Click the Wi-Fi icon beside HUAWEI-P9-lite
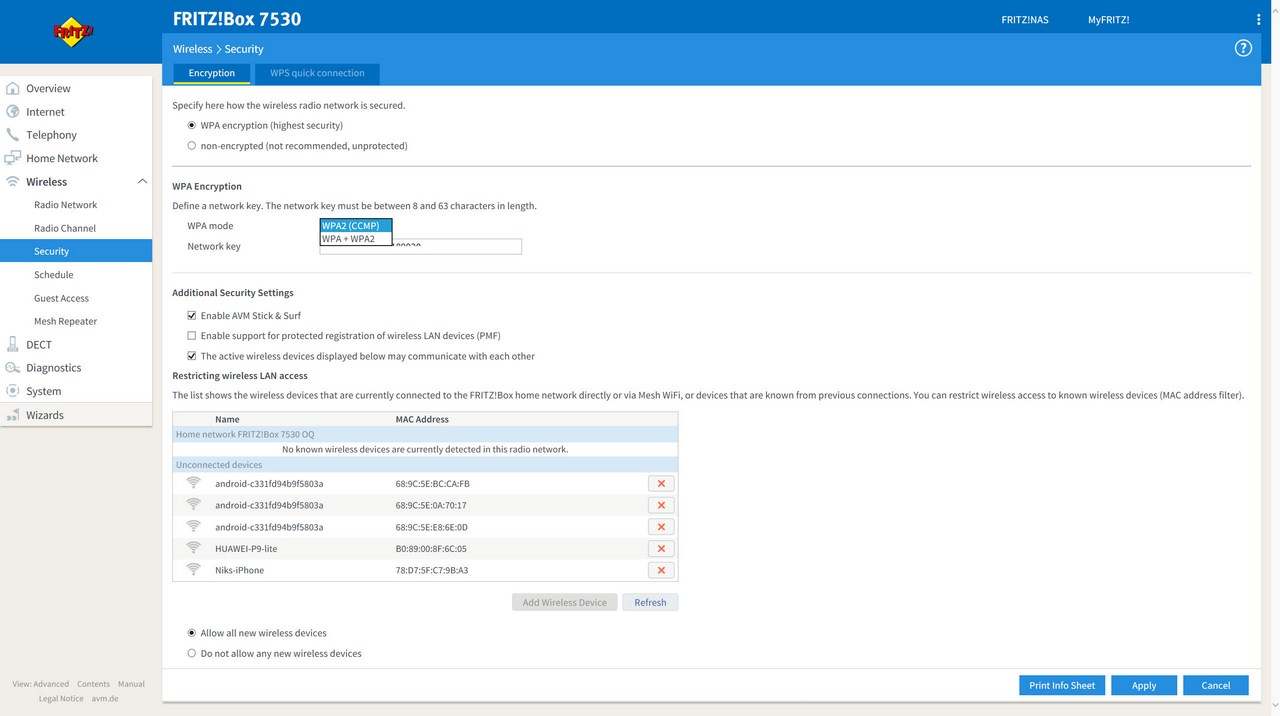This screenshot has height=716, width=1280. click(x=194, y=548)
